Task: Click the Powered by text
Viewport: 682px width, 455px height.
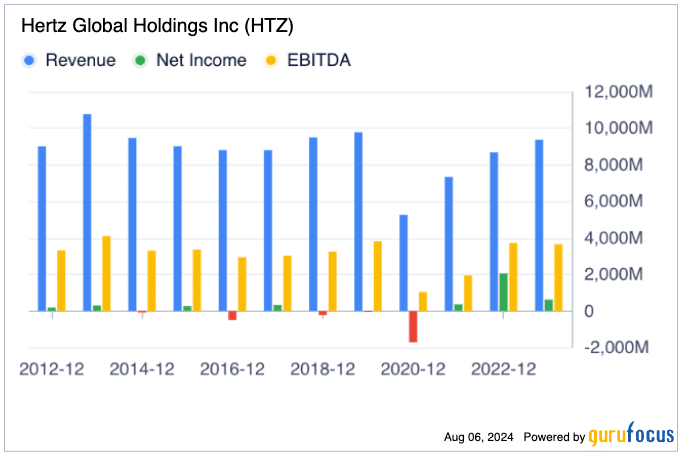Action: tap(554, 437)
